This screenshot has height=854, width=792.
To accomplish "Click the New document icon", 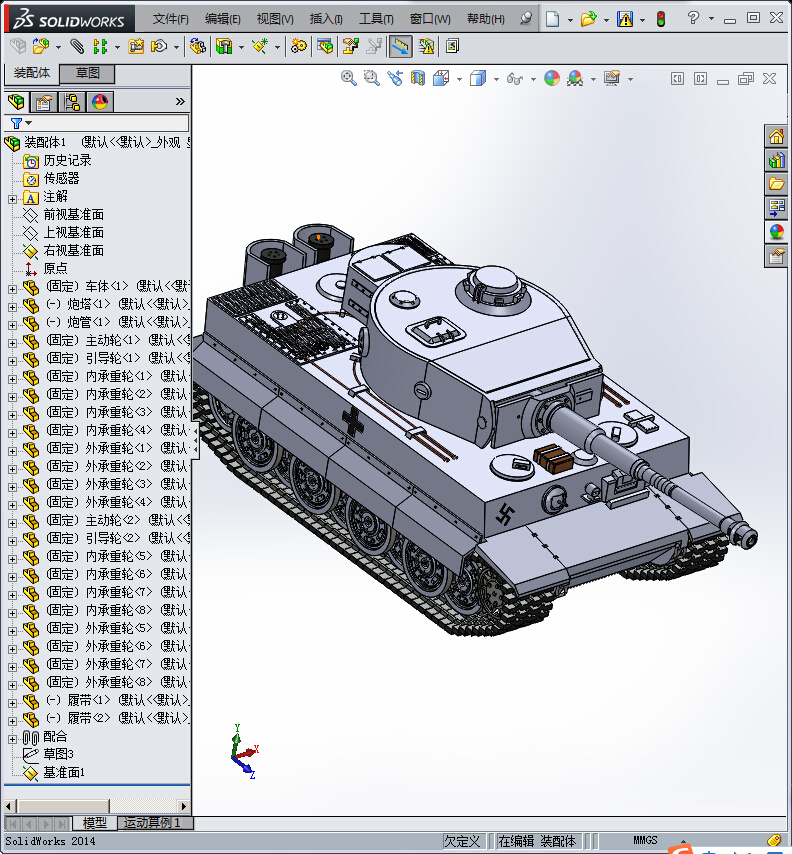I will tap(552, 19).
